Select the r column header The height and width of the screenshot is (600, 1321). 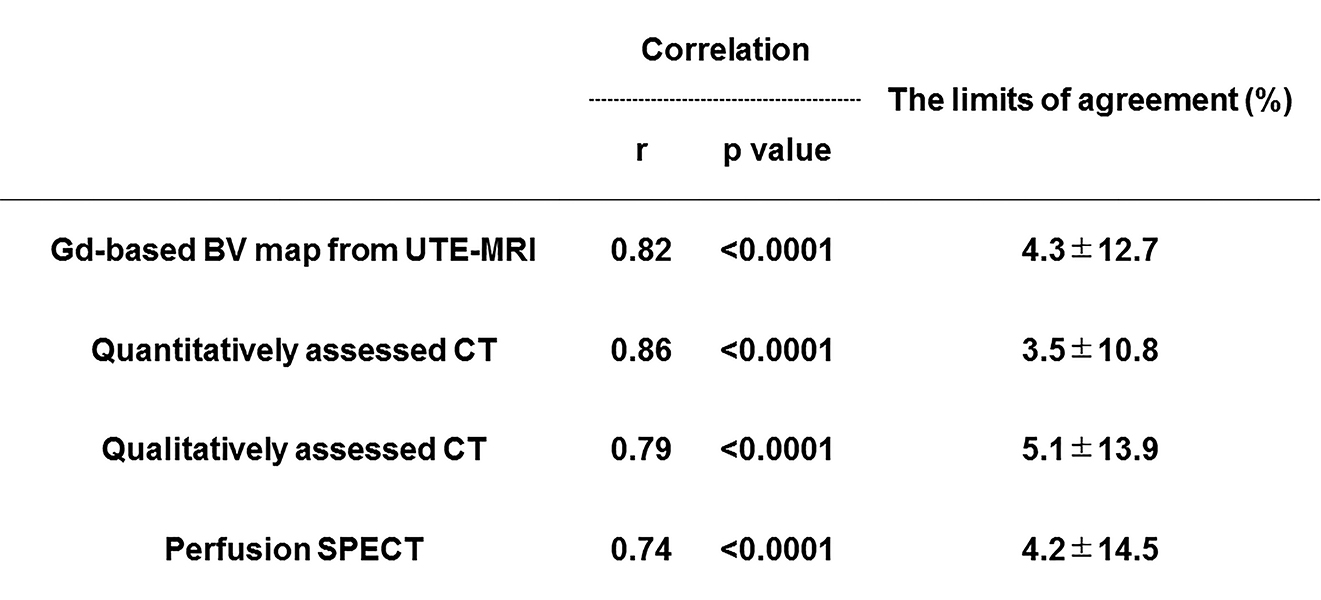click(641, 150)
